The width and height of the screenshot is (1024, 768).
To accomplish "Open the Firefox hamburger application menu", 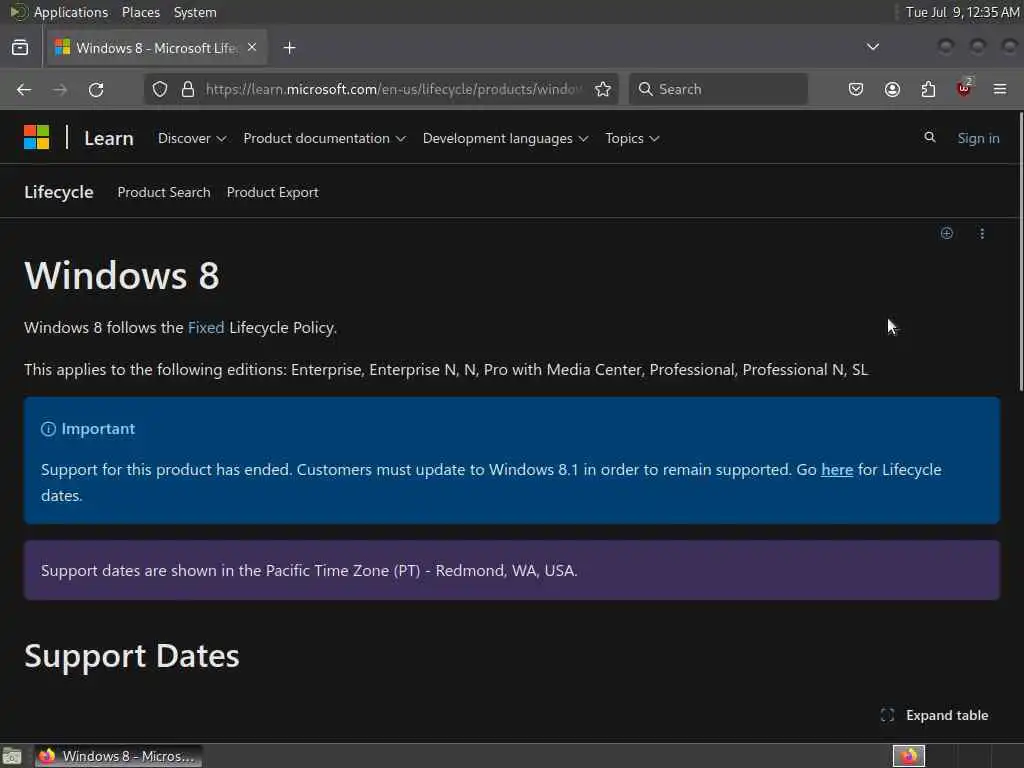I will pos(1000,89).
